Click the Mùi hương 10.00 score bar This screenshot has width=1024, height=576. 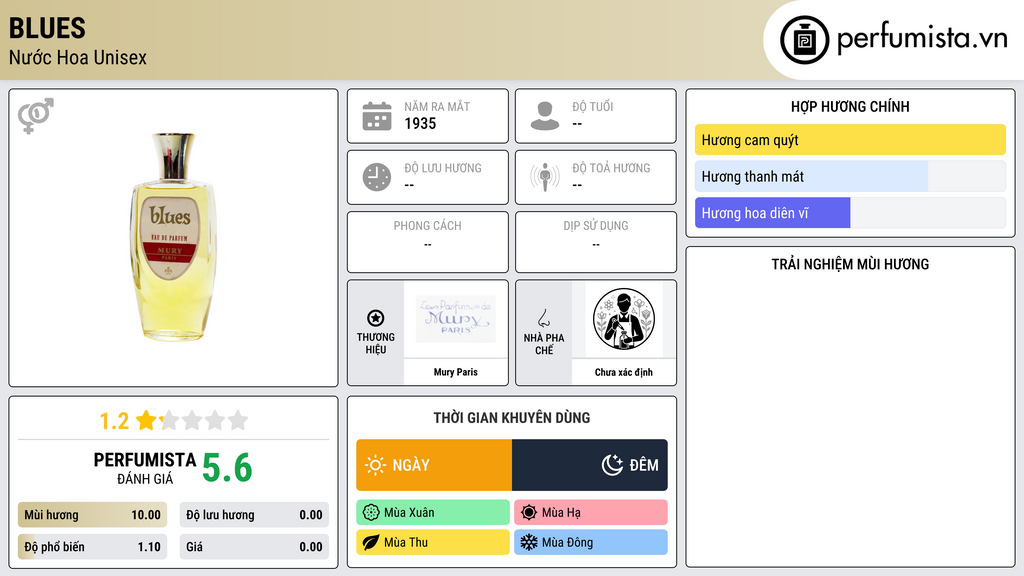[x=92, y=515]
